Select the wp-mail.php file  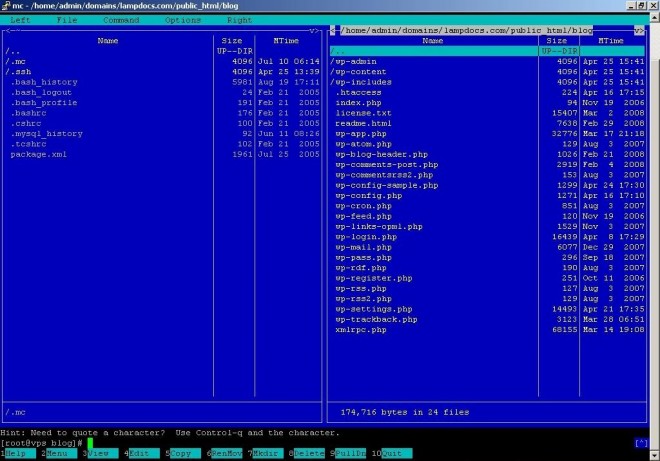point(487,247)
